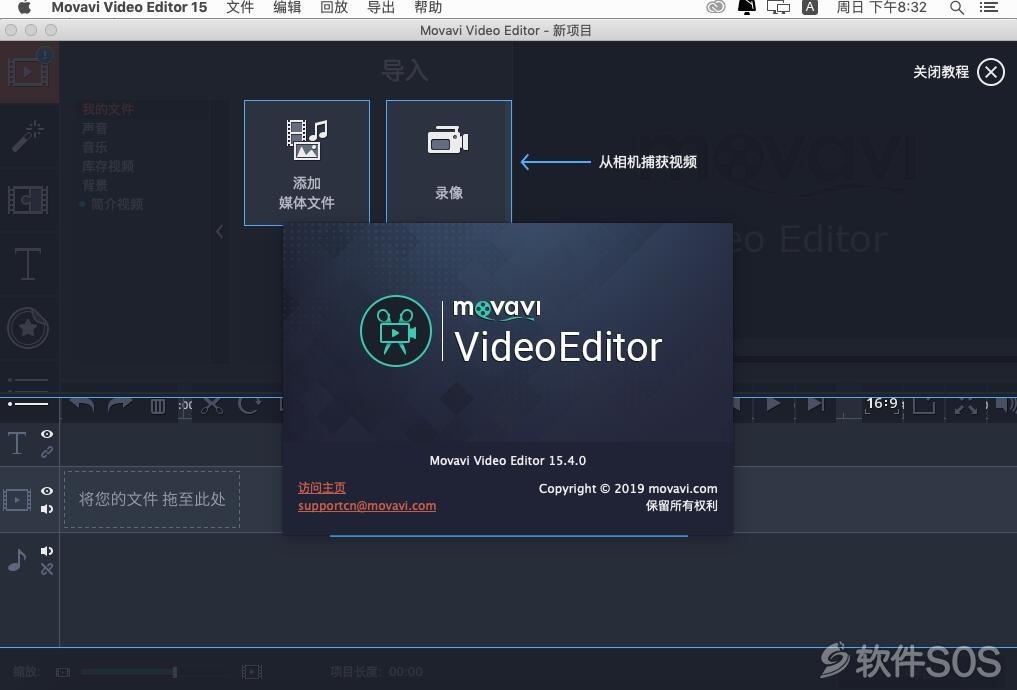Viewport: 1017px width, 690px height.
Task: Delete the selected clip with trash icon
Action: coord(158,407)
